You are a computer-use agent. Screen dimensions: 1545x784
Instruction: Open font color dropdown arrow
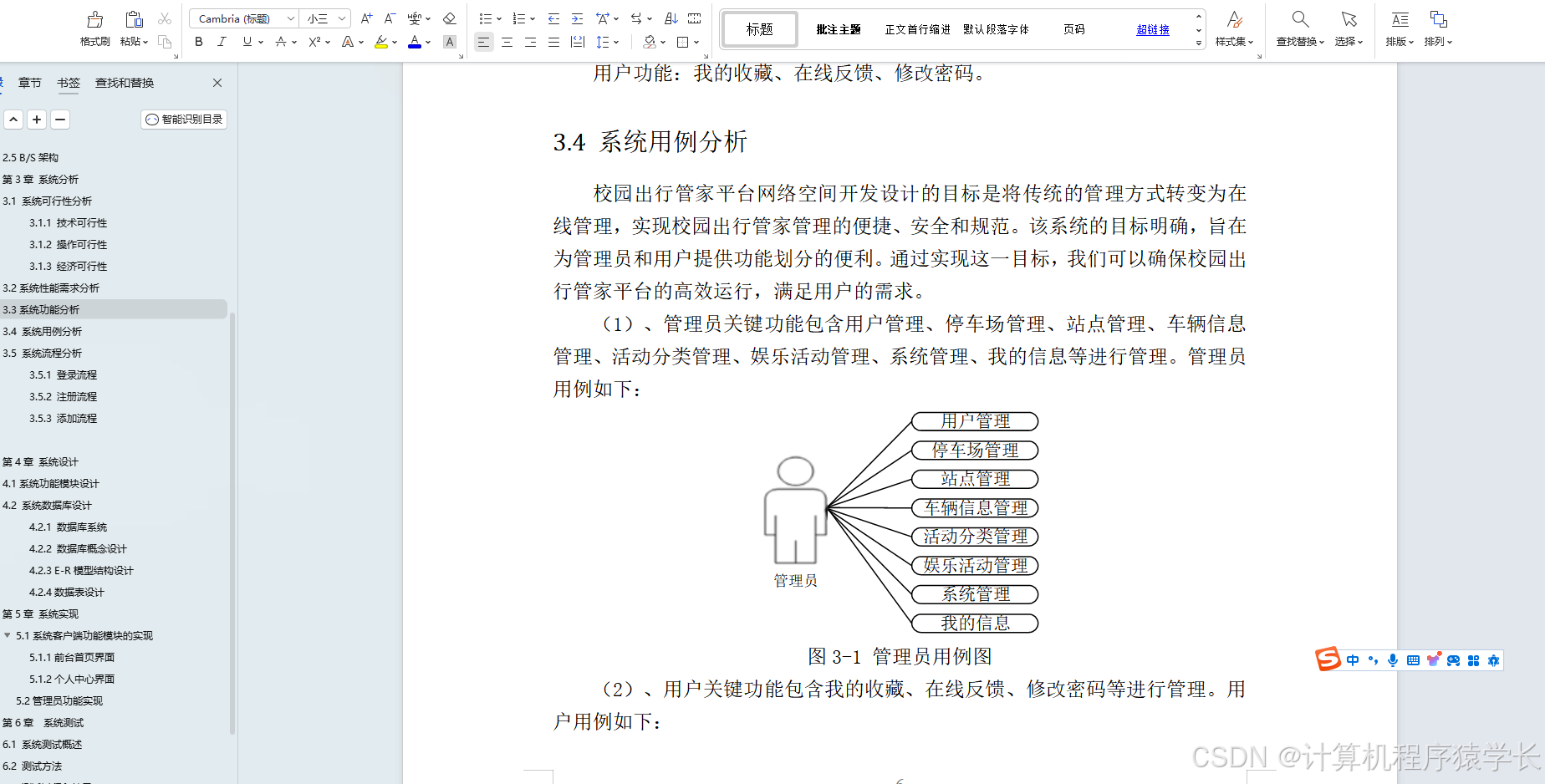tap(428, 43)
